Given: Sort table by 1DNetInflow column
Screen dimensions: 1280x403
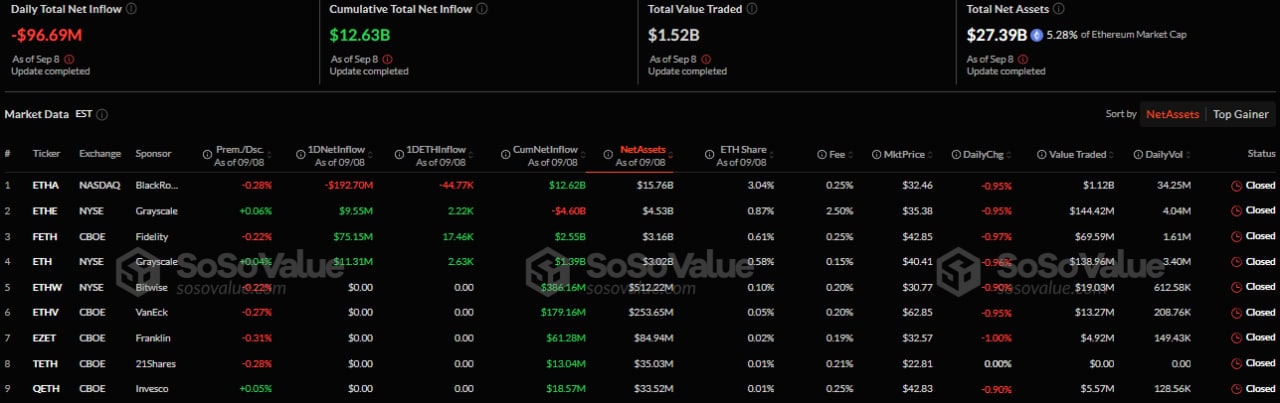Looking at the screenshot, I should click(x=336, y=154).
